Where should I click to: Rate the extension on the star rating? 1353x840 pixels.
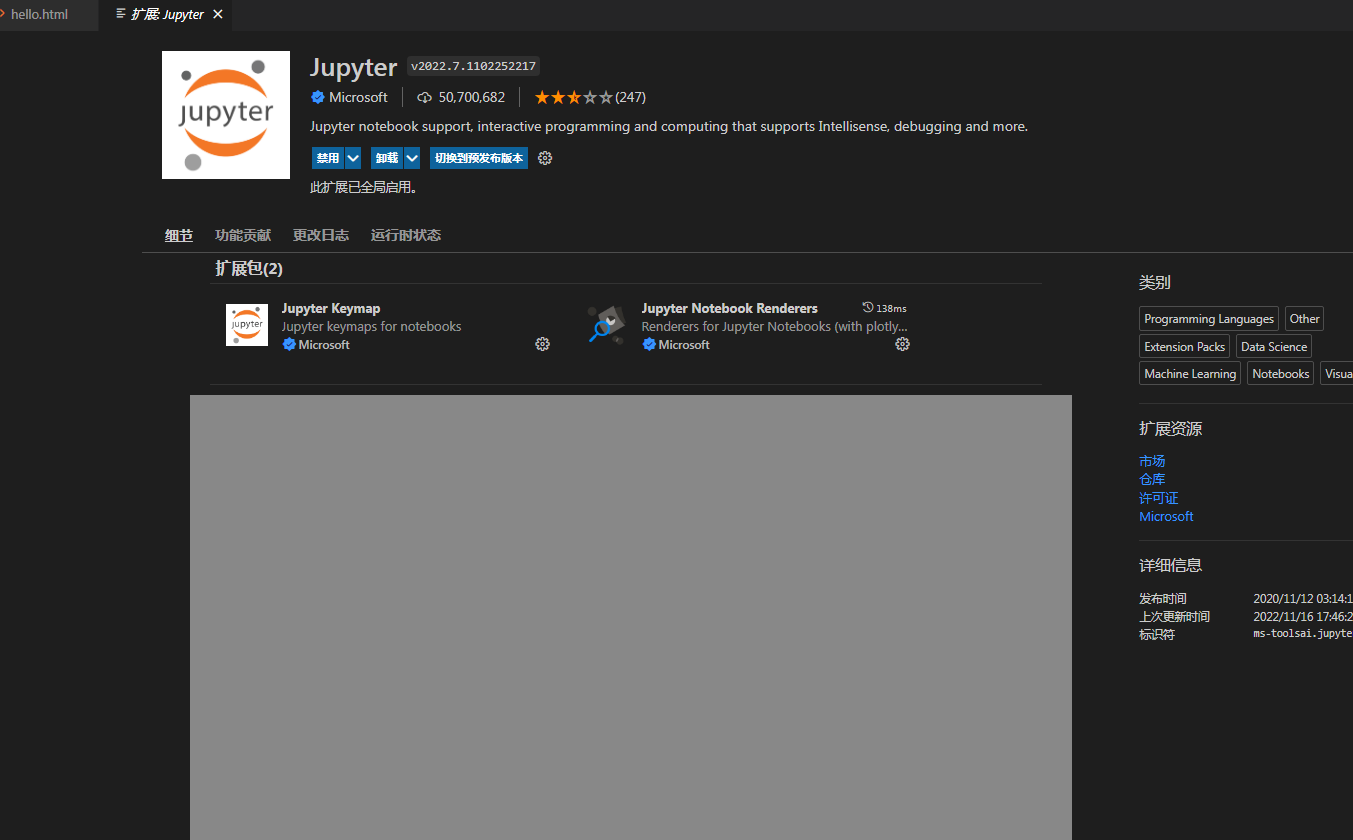(575, 97)
